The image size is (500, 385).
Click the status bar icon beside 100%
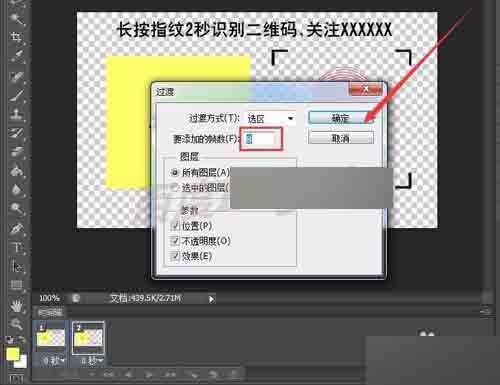[76, 298]
